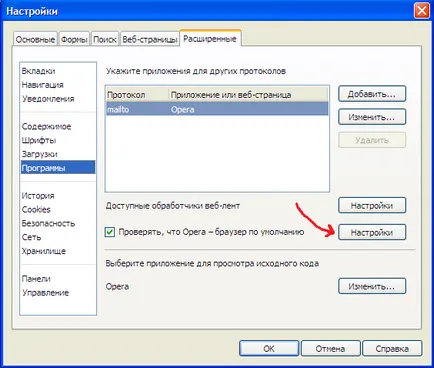Open help with the Справка button
The height and width of the screenshot is (368, 434).
(392, 349)
